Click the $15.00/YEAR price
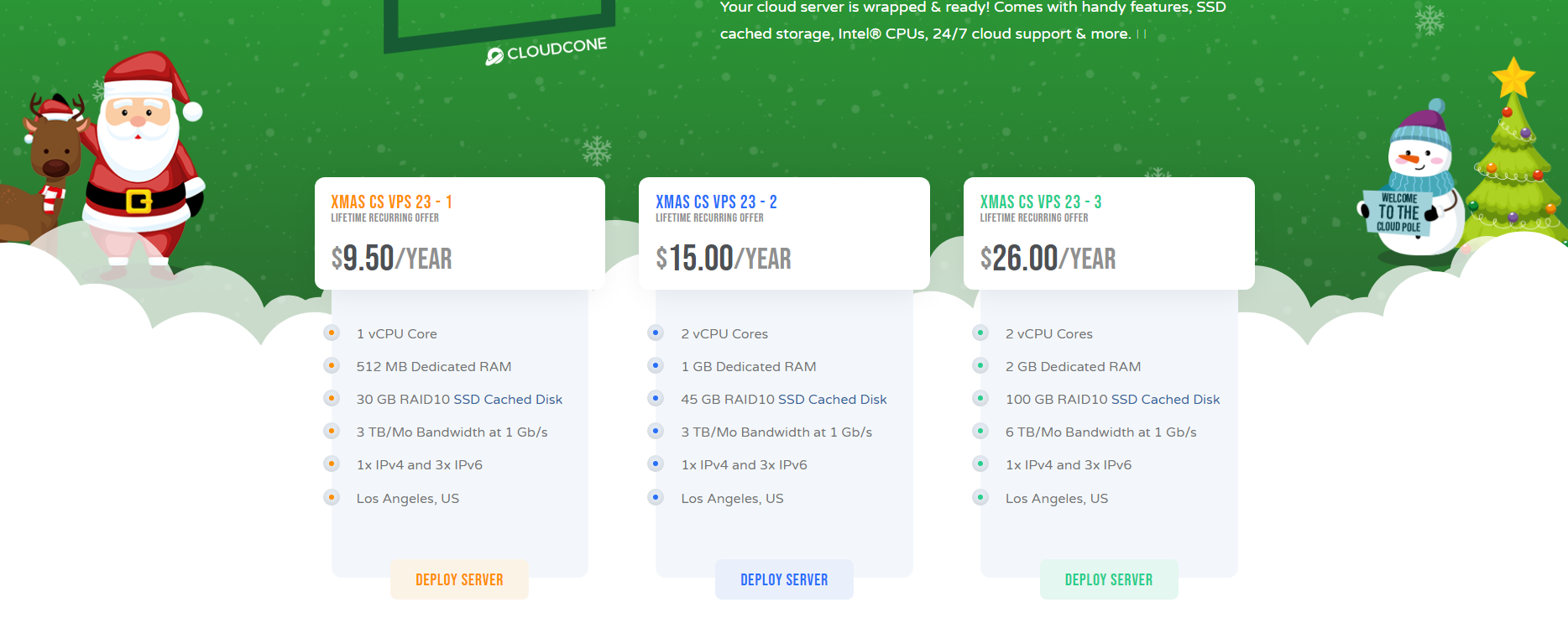The width and height of the screenshot is (1568, 634). [x=724, y=258]
